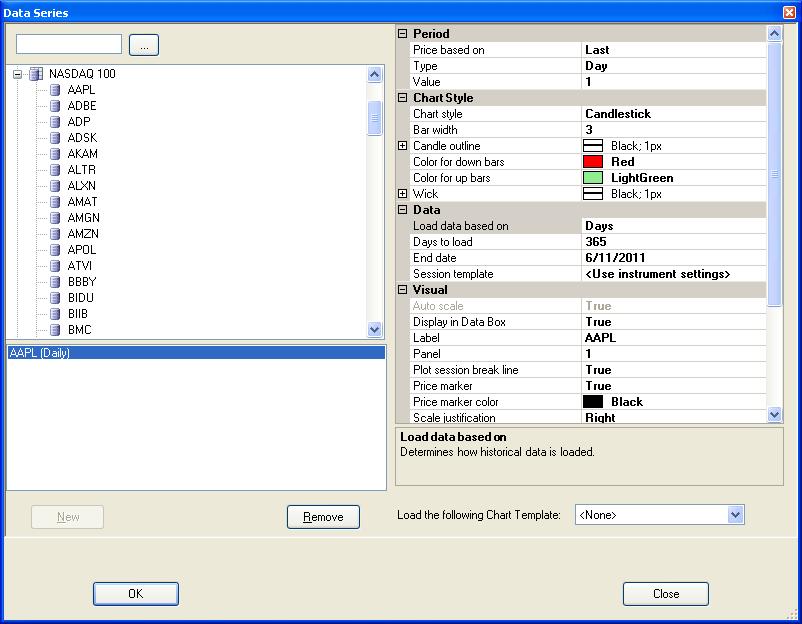Click the Label value AAPL

pyautogui.click(x=674, y=338)
